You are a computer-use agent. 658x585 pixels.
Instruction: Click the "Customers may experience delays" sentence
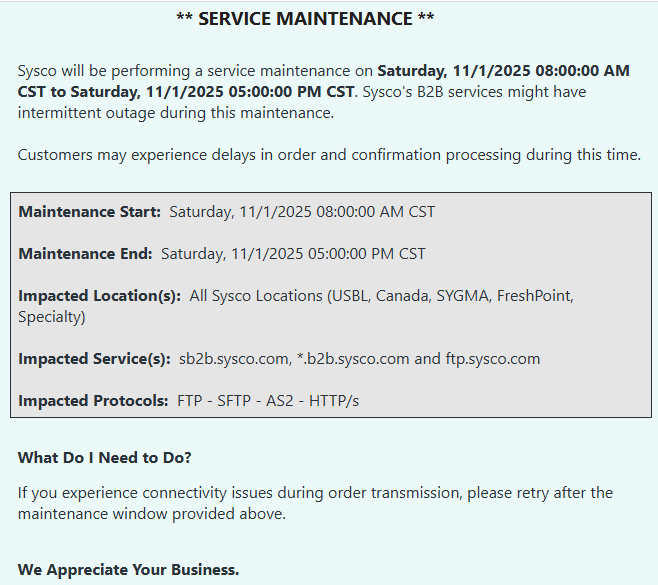coord(329,155)
